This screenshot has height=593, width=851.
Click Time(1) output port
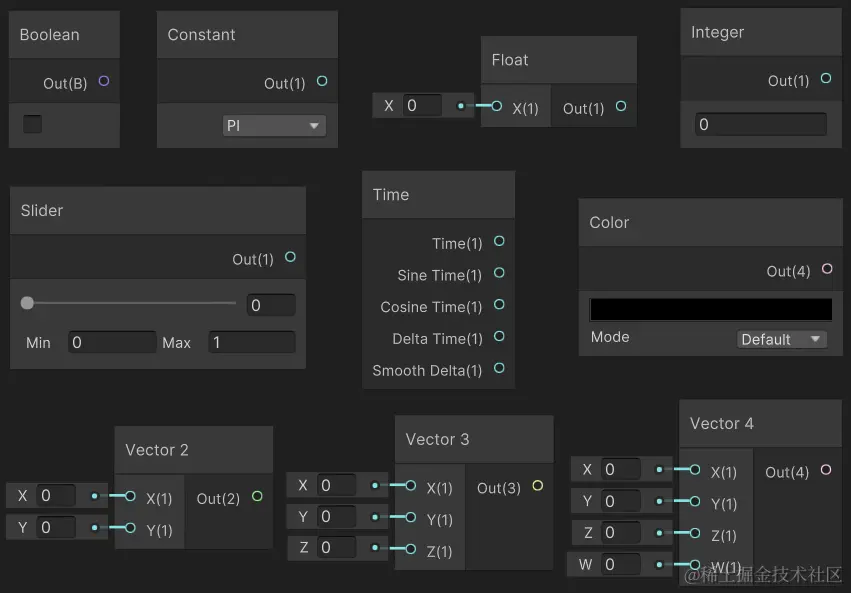click(499, 241)
